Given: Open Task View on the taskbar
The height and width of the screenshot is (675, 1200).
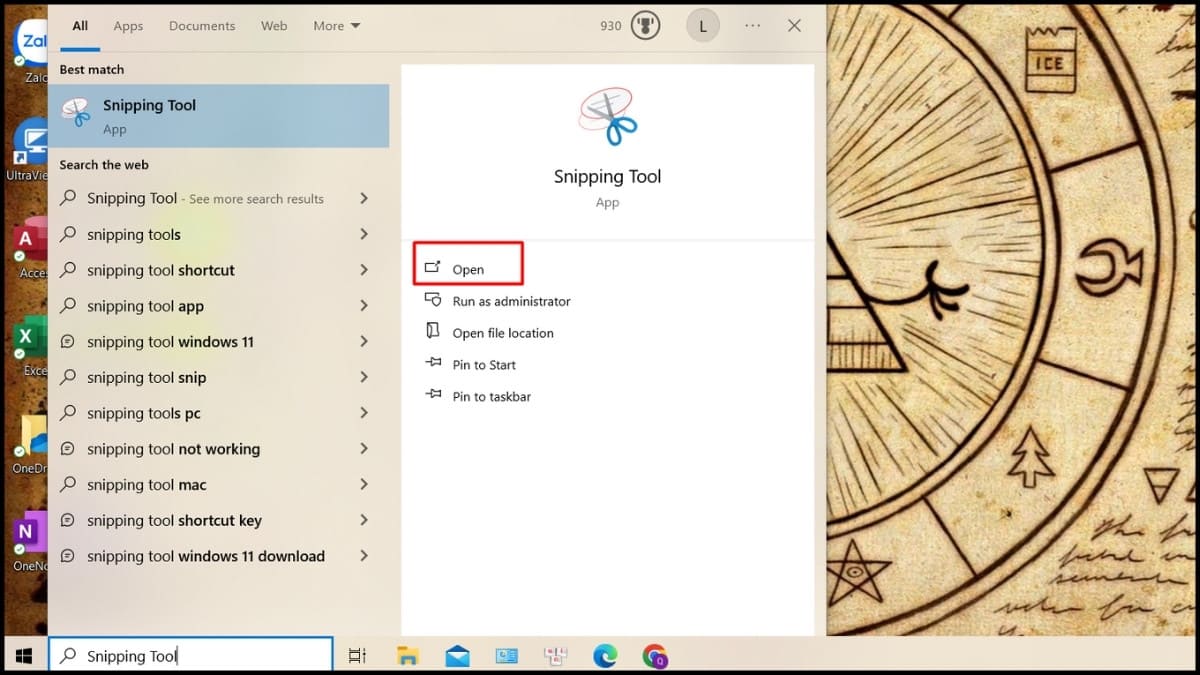Looking at the screenshot, I should pyautogui.click(x=356, y=656).
